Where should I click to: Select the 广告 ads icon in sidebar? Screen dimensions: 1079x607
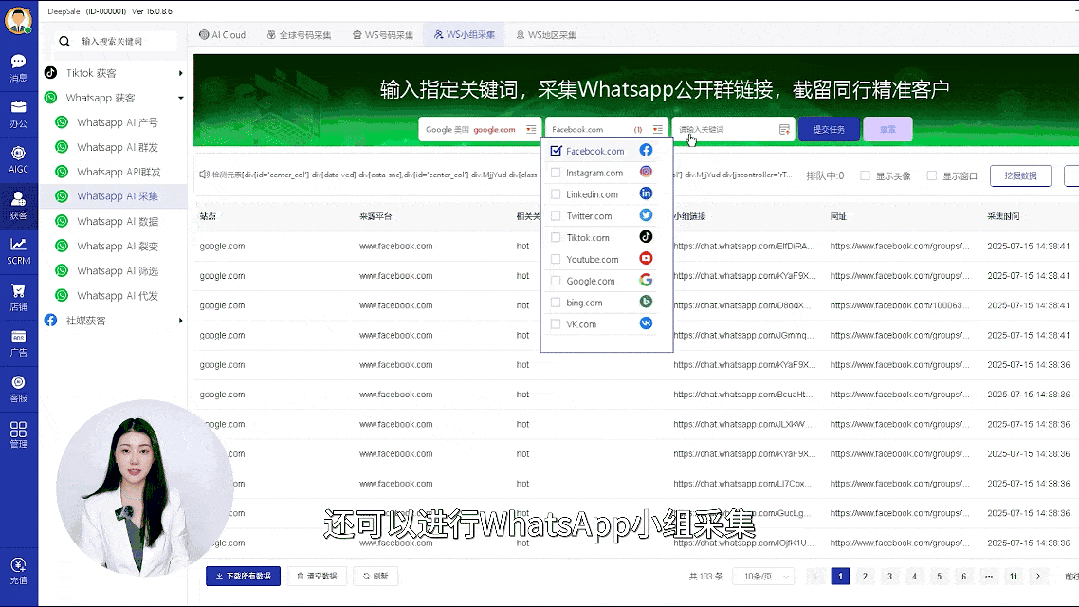(x=18, y=343)
